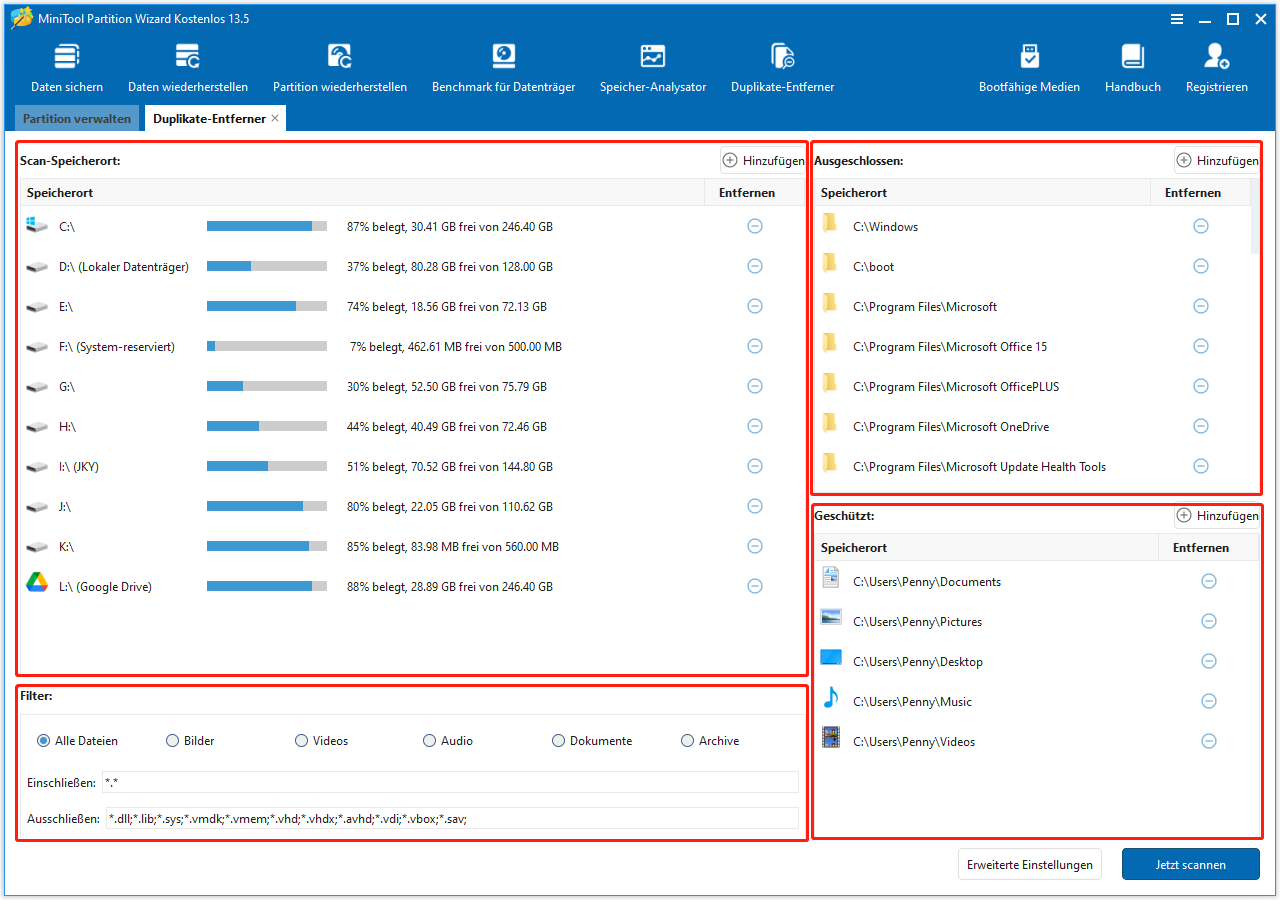The width and height of the screenshot is (1280, 900).
Task: Switch to the Partition verwalten tab
Action: [x=76, y=118]
